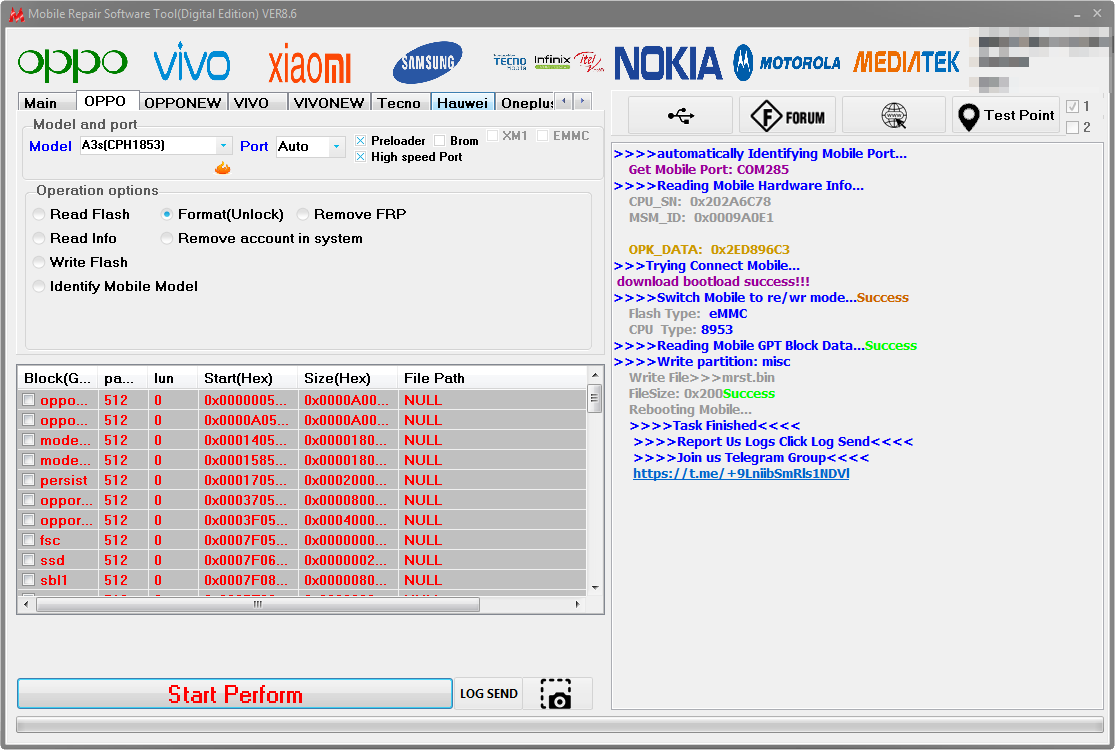Viewport: 1115px width, 750px height.
Task: Click the Infinix brand logo
Action: tap(553, 61)
